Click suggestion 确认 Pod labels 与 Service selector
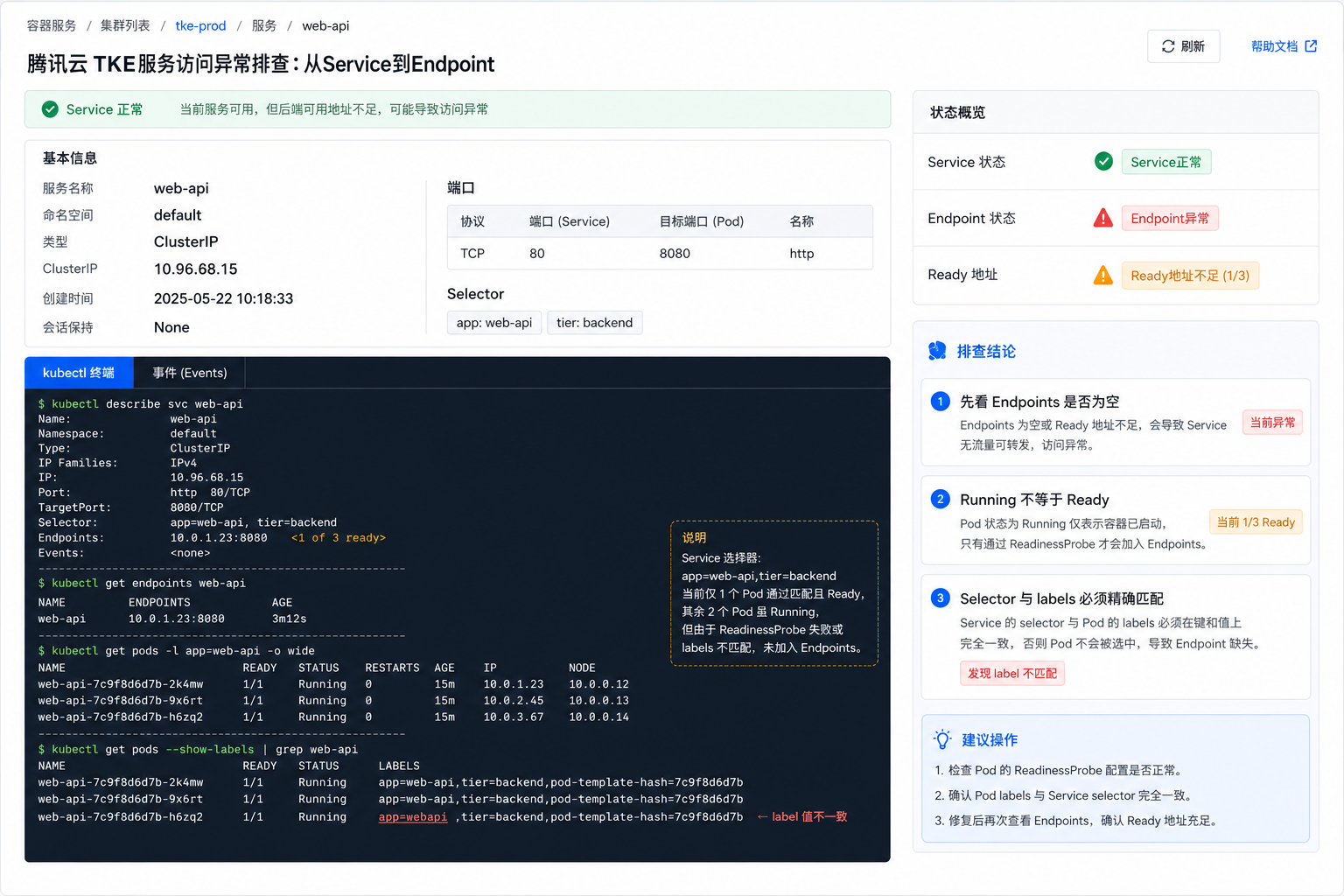The image size is (1344, 896). click(x=1065, y=795)
